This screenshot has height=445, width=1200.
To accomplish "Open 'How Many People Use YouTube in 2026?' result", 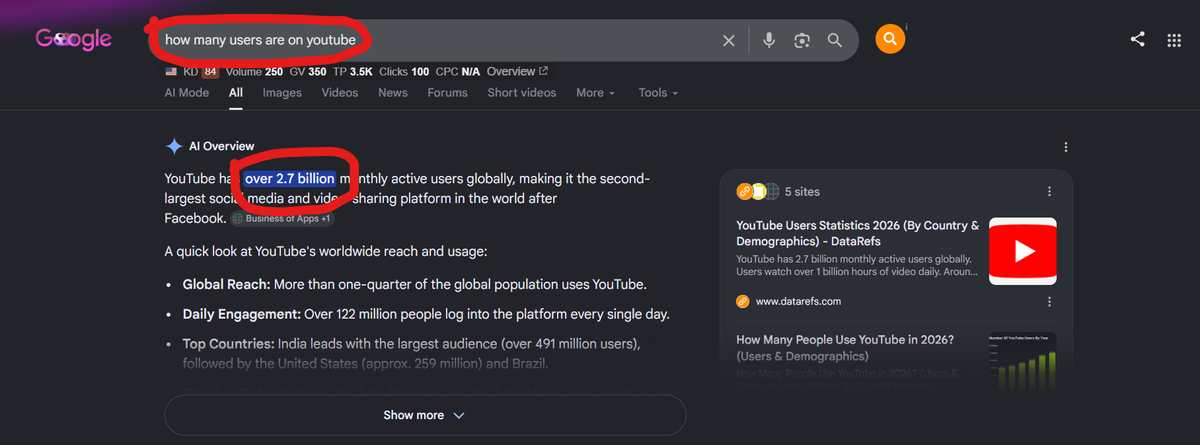I will [845, 348].
